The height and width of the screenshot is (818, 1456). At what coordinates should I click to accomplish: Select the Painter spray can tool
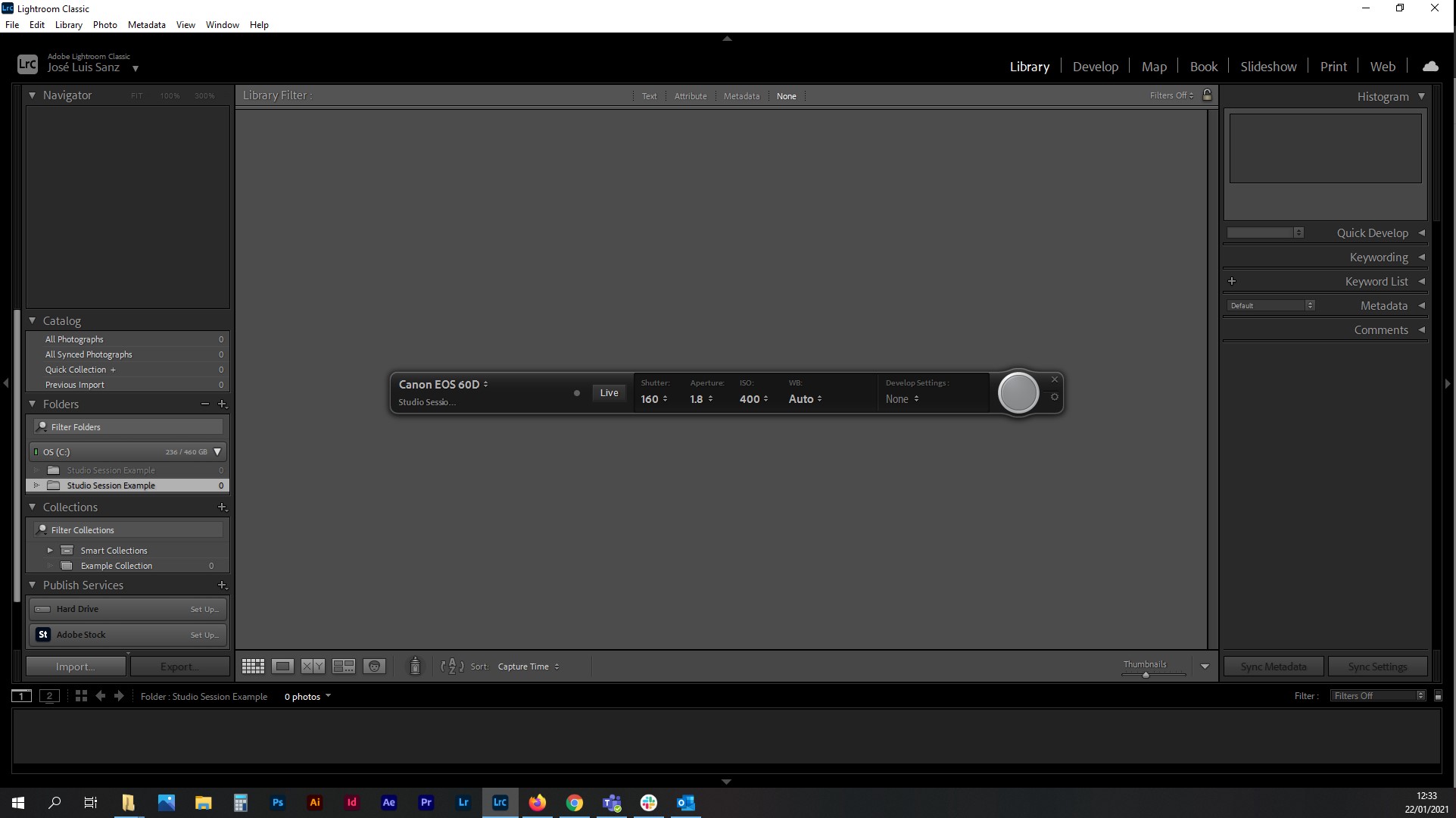coord(415,666)
